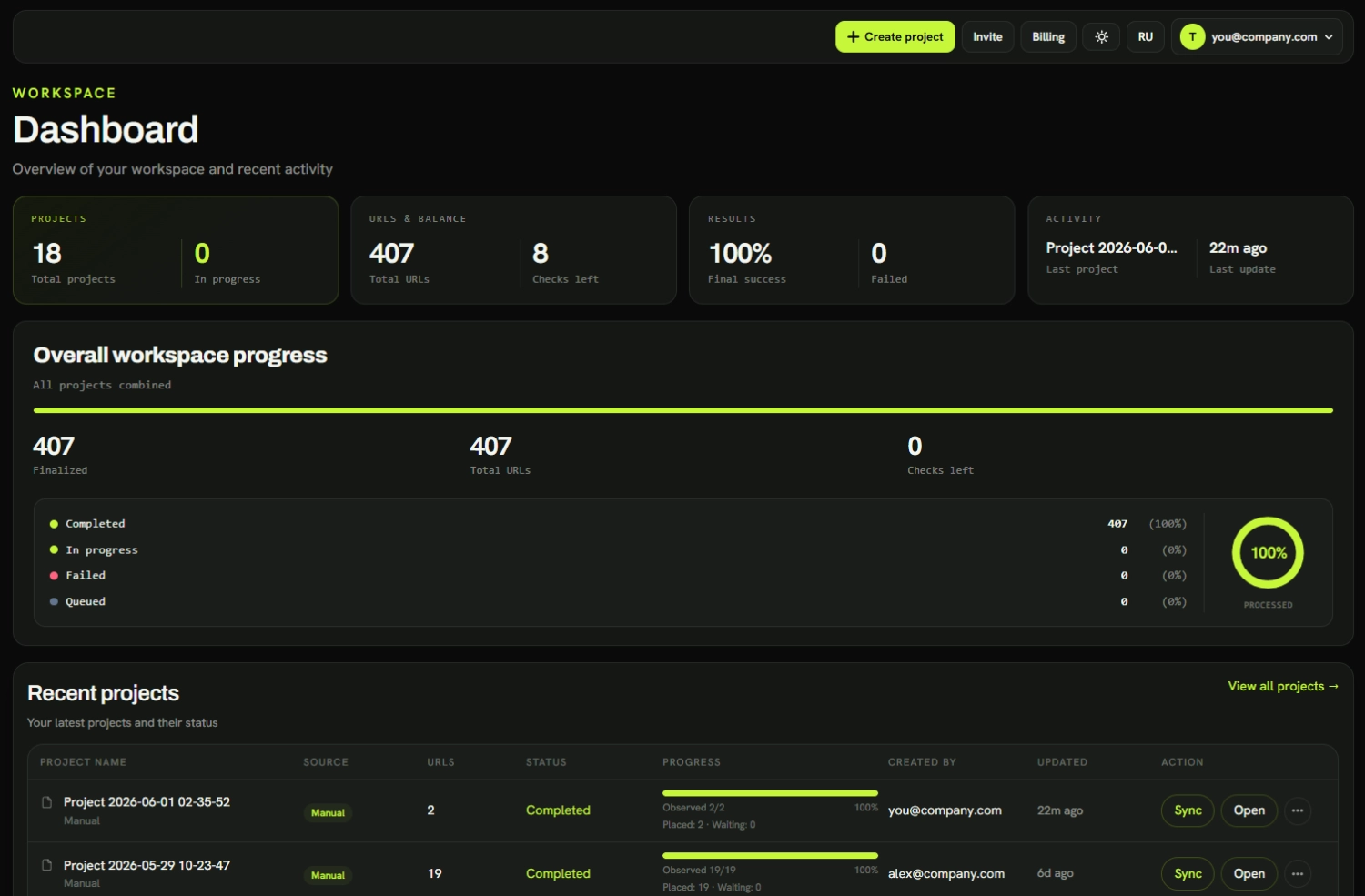1365x896 pixels.
Task: Click the Created By column header
Action: click(922, 762)
